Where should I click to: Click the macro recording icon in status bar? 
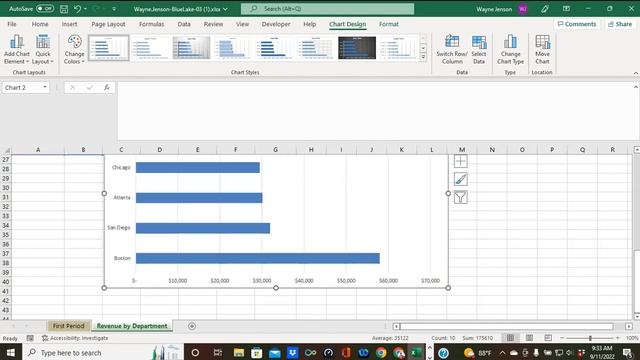pos(30,338)
